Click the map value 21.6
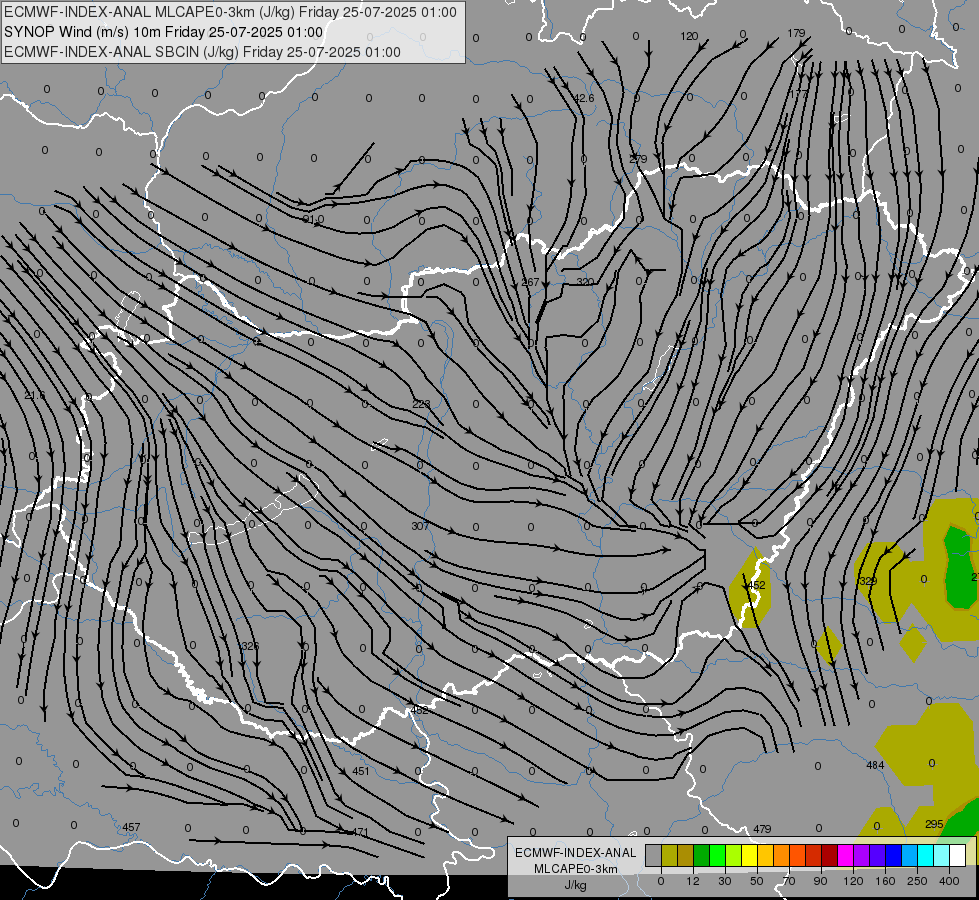Image resolution: width=979 pixels, height=900 pixels. [x=35, y=396]
